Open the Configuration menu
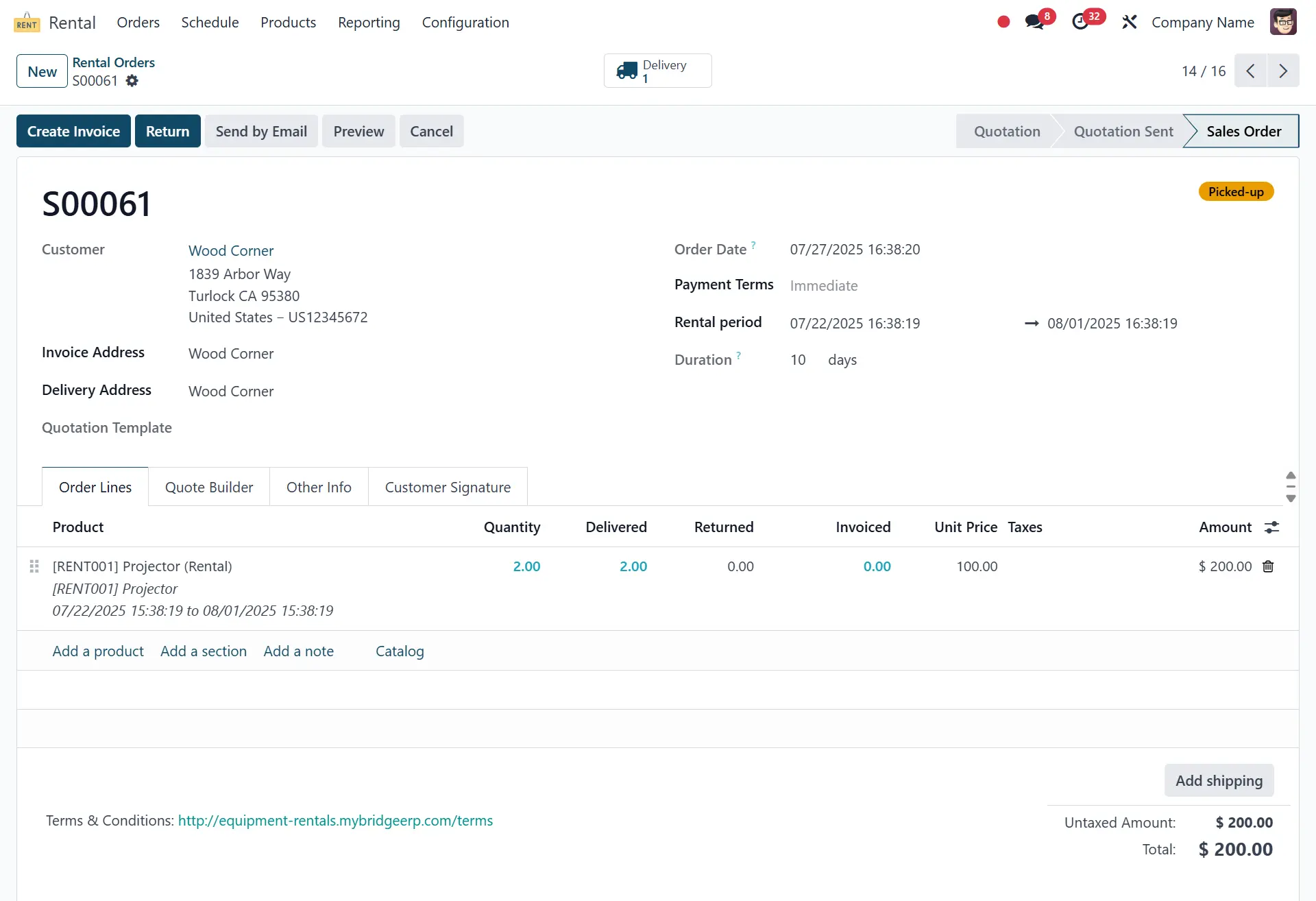The height and width of the screenshot is (901, 1316). pyautogui.click(x=465, y=22)
